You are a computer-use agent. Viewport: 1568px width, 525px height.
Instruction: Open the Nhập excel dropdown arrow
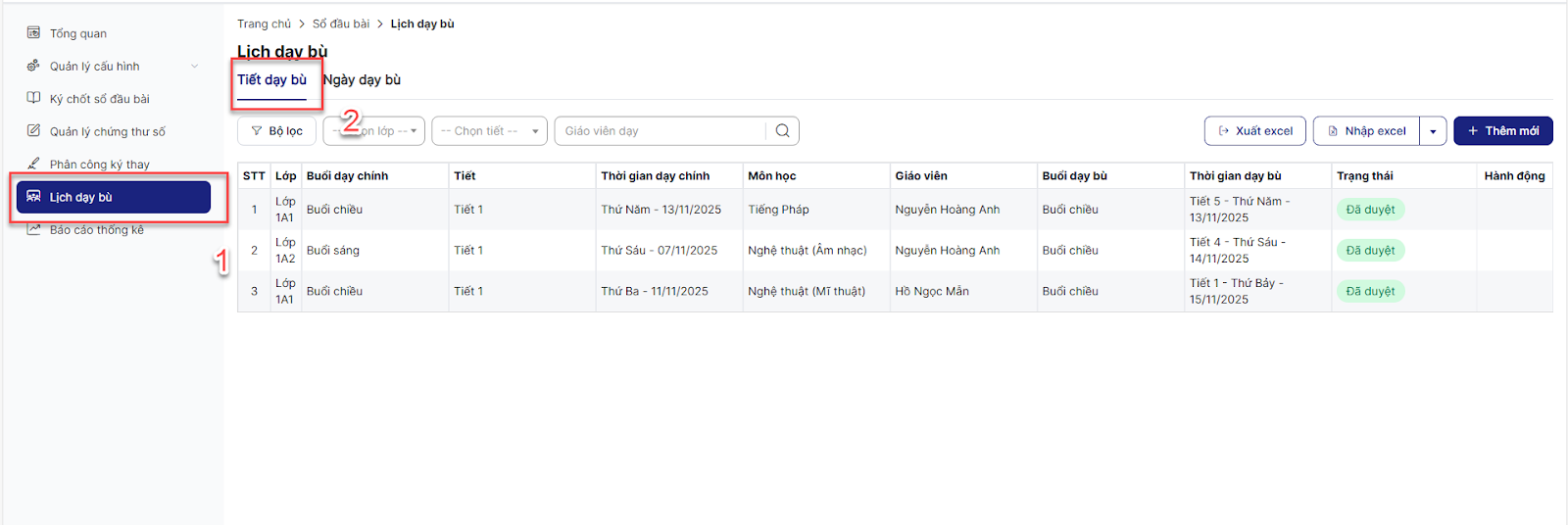(x=1433, y=131)
